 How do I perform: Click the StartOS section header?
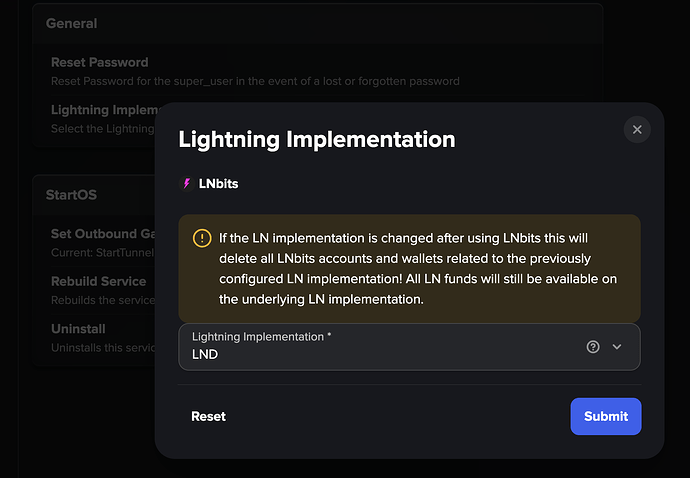[x=71, y=195]
